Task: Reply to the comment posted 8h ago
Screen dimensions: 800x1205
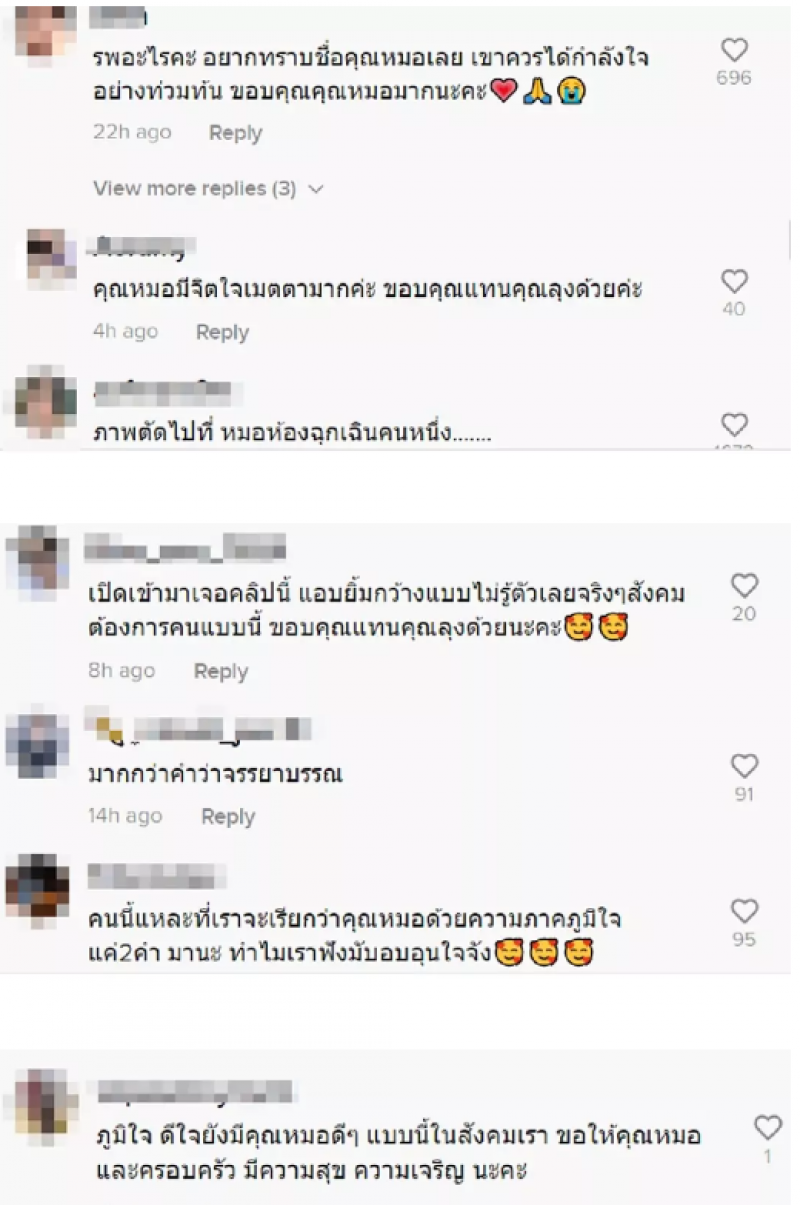Action: pyautogui.click(x=220, y=672)
